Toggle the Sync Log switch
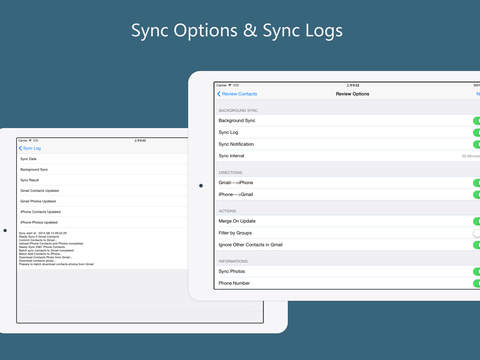The width and height of the screenshot is (480, 360). pos(477,133)
